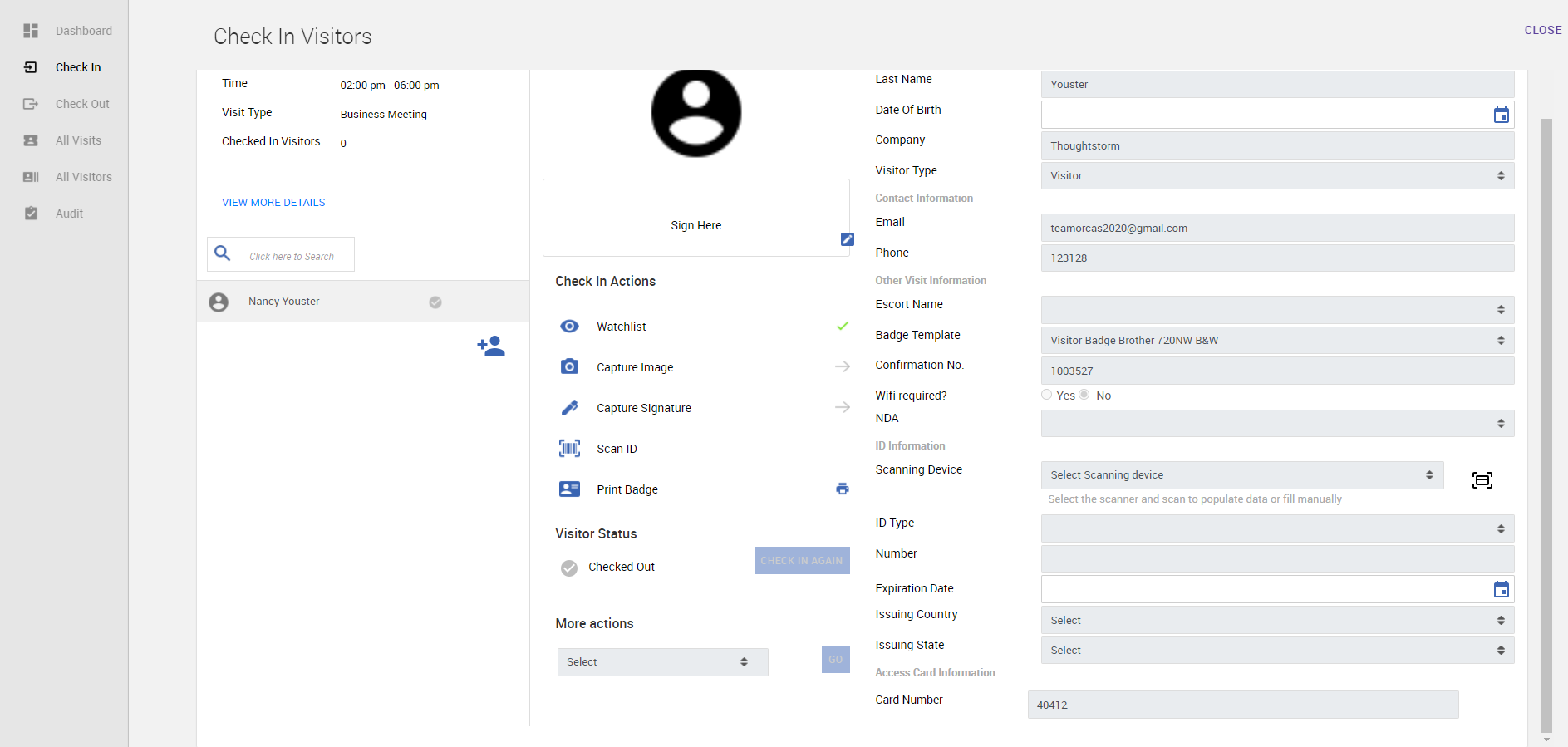Select Yes for Wifi required

1047,395
